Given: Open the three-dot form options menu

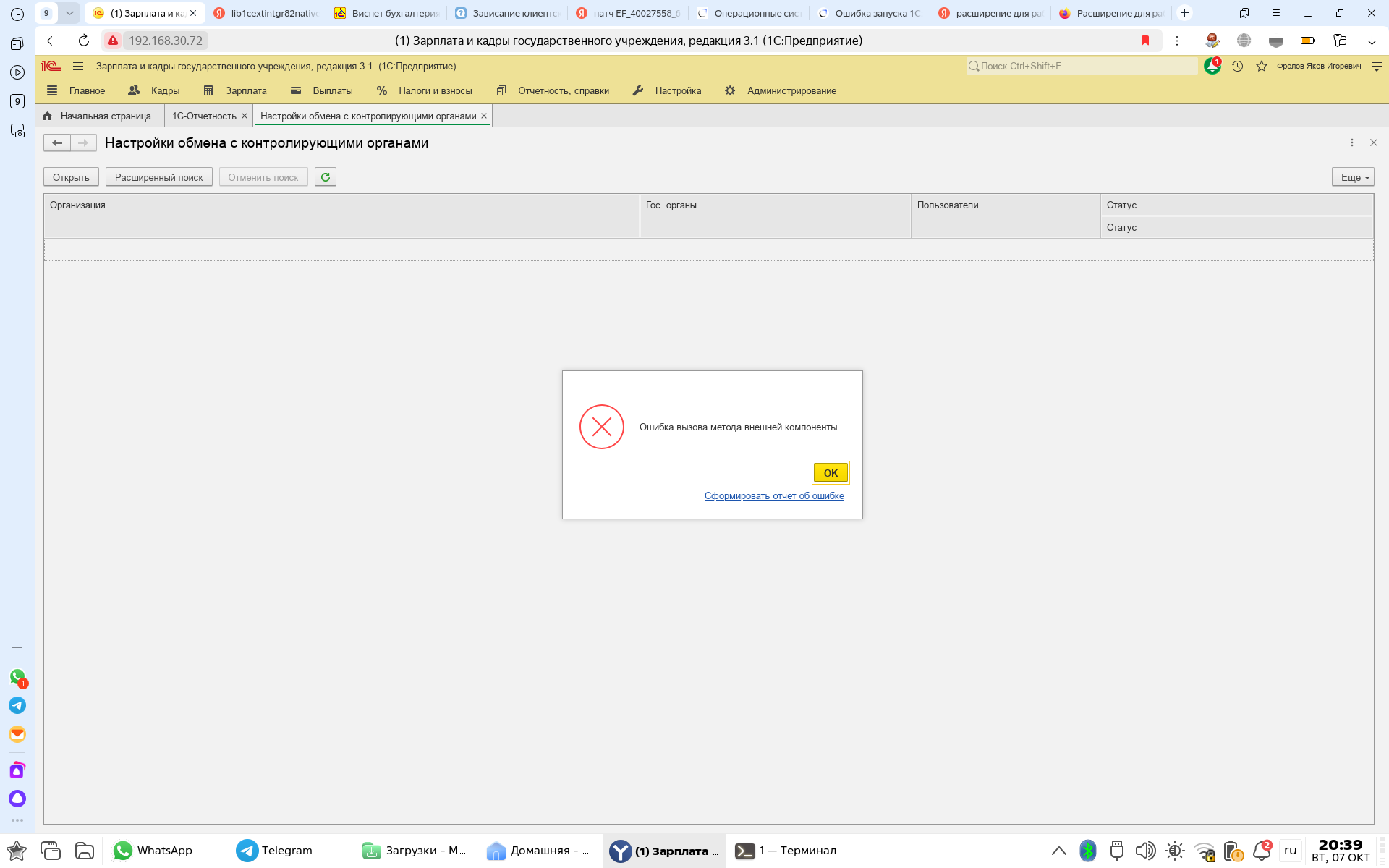Looking at the screenshot, I should [x=1351, y=143].
